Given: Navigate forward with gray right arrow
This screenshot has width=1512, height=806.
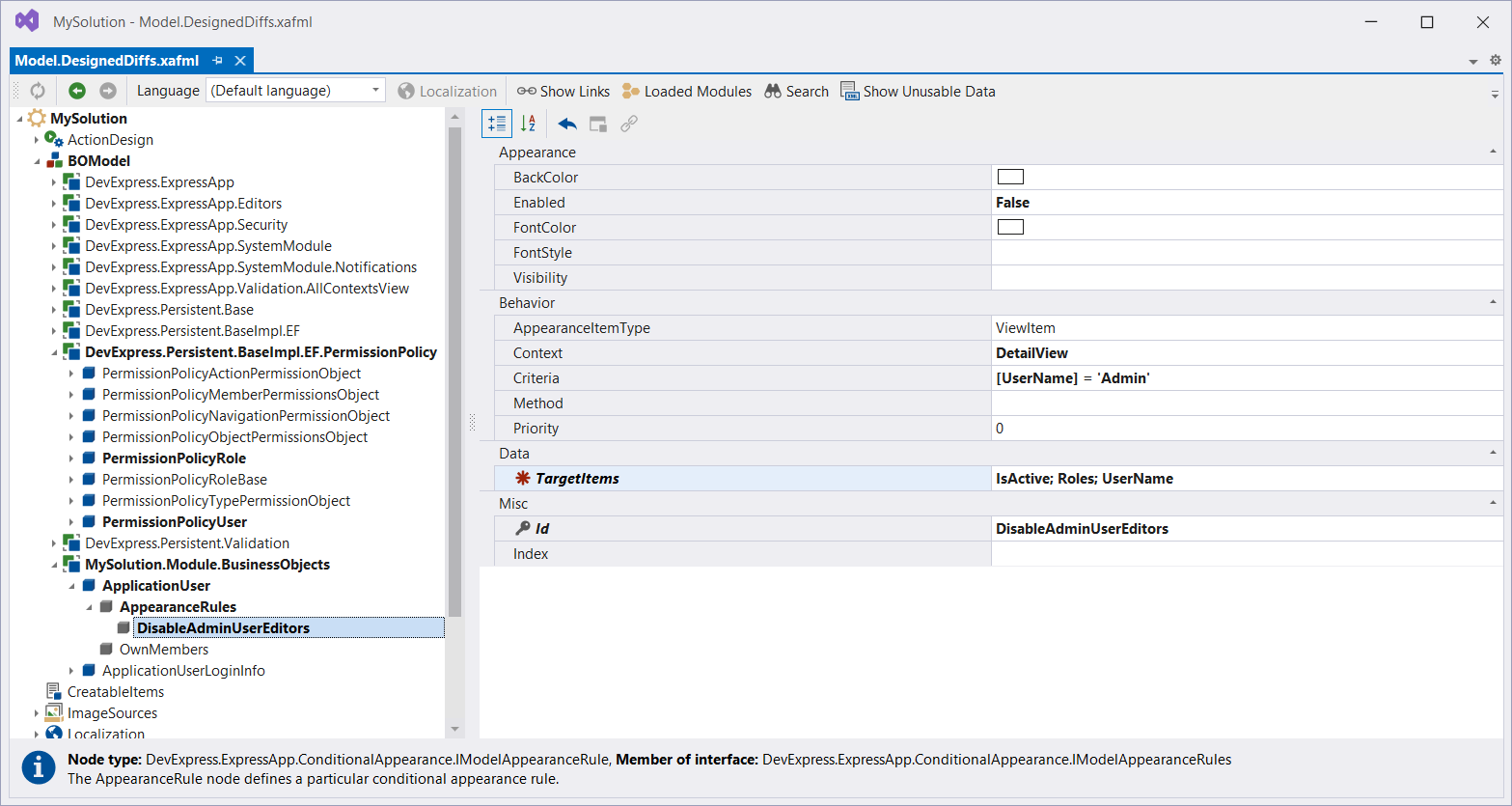Looking at the screenshot, I should pos(108,91).
